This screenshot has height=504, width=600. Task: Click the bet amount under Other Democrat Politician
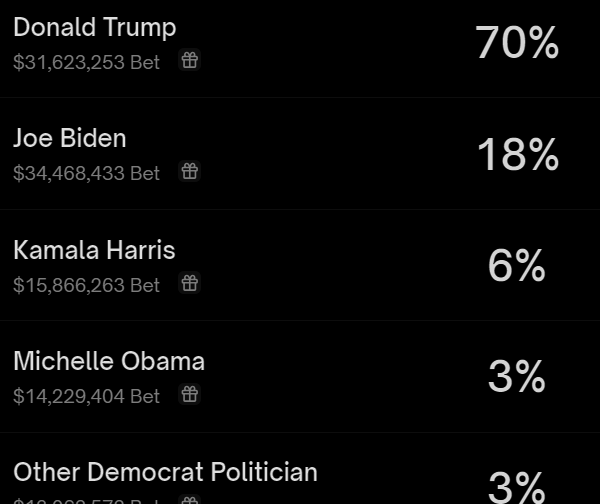click(86, 500)
